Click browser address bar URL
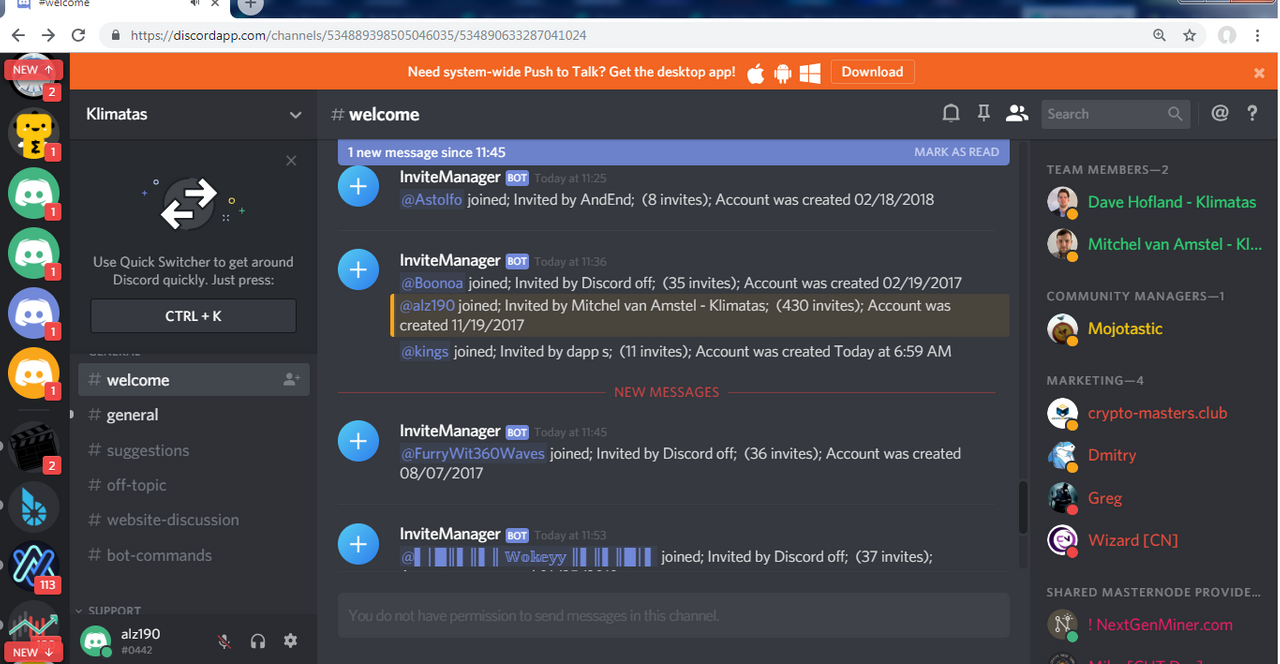The height and width of the screenshot is (664, 1280). coord(358,35)
